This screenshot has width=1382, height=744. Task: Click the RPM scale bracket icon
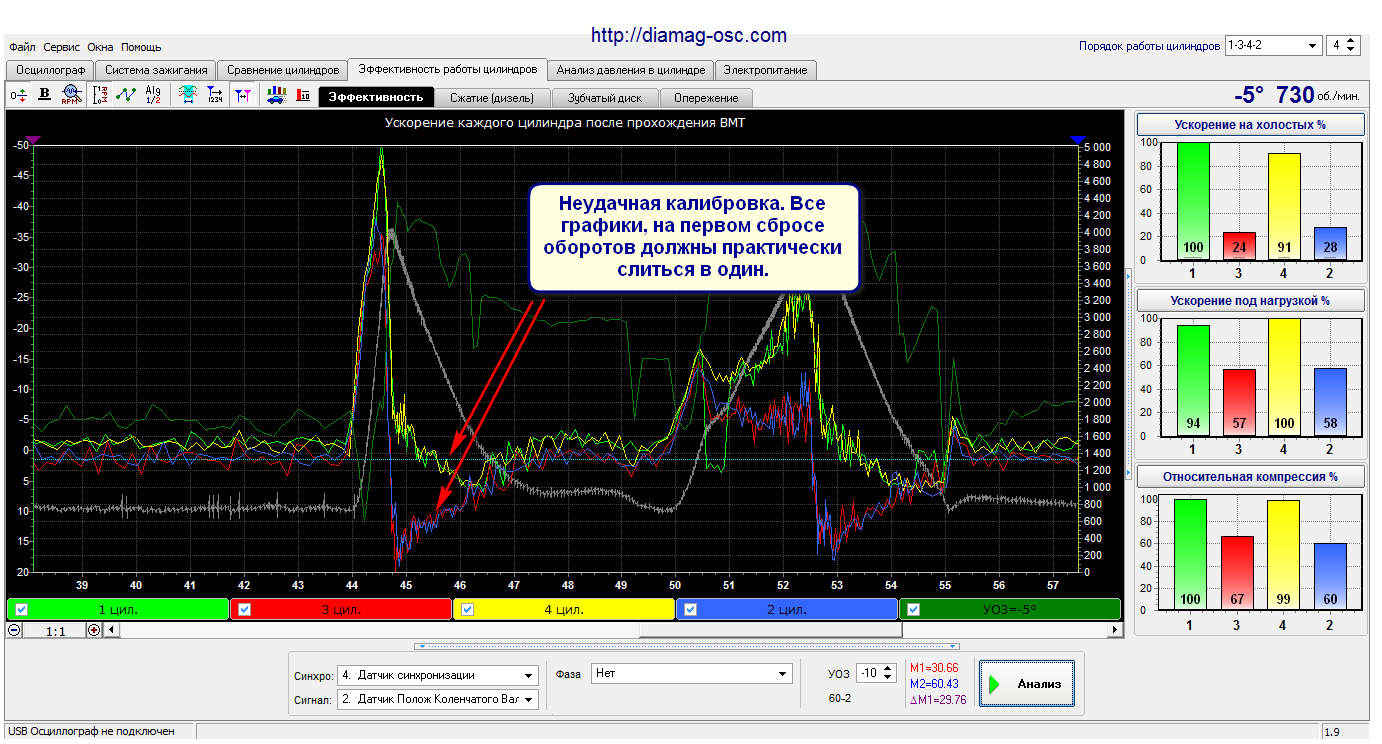point(100,96)
